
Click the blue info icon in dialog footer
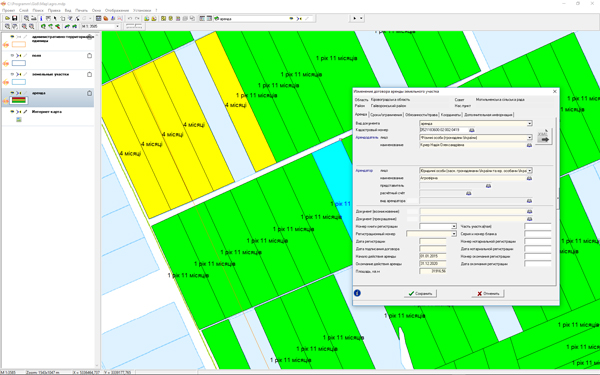[x=357, y=293]
